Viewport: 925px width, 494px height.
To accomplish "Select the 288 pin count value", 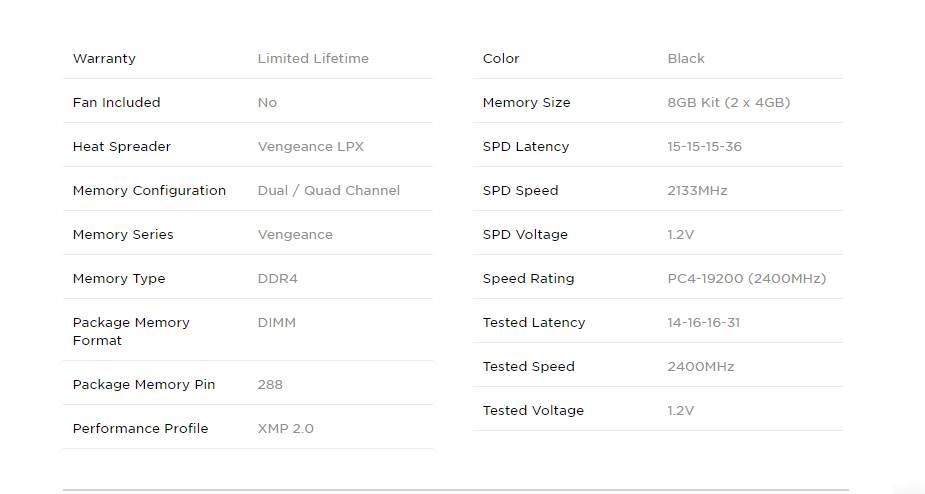I will click(x=270, y=385).
